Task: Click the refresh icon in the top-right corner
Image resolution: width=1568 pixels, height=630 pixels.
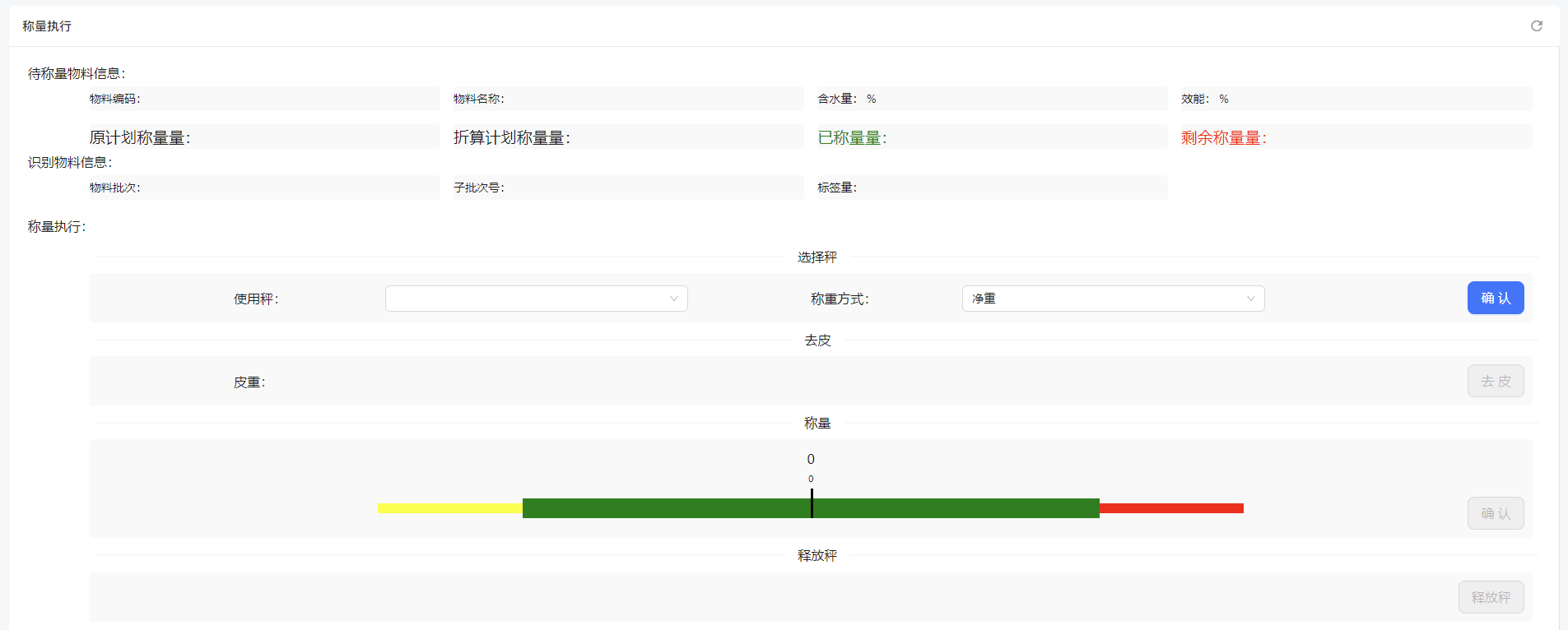Action: tap(1536, 26)
